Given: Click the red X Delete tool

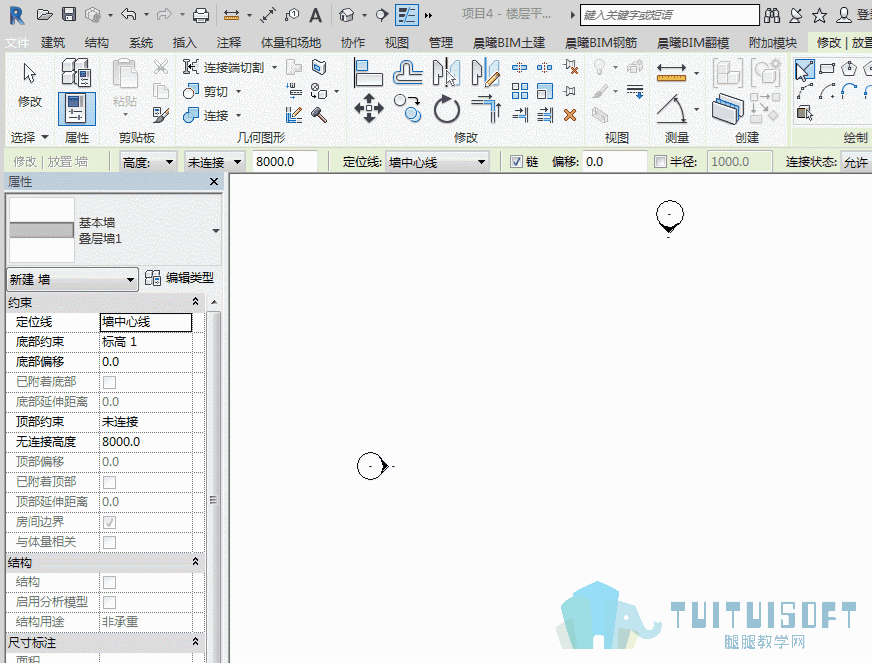Looking at the screenshot, I should [570, 115].
